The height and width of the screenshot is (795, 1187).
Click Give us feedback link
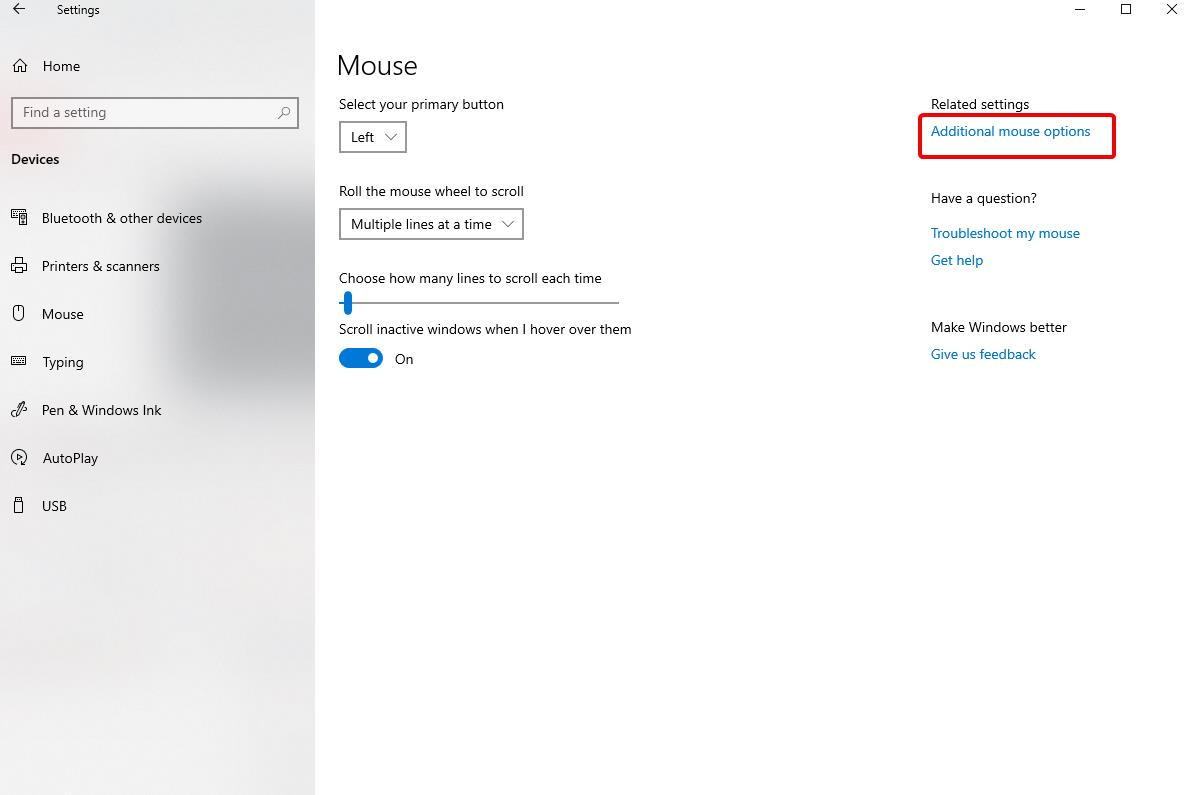pyautogui.click(x=983, y=354)
